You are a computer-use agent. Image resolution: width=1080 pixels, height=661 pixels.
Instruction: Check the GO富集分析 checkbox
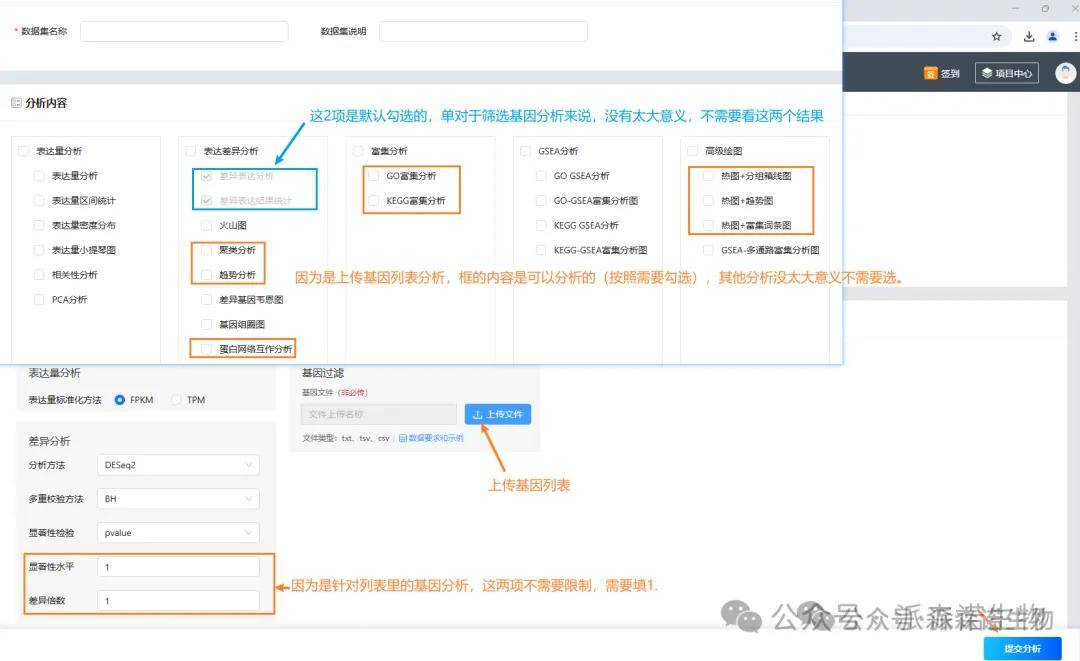373,176
